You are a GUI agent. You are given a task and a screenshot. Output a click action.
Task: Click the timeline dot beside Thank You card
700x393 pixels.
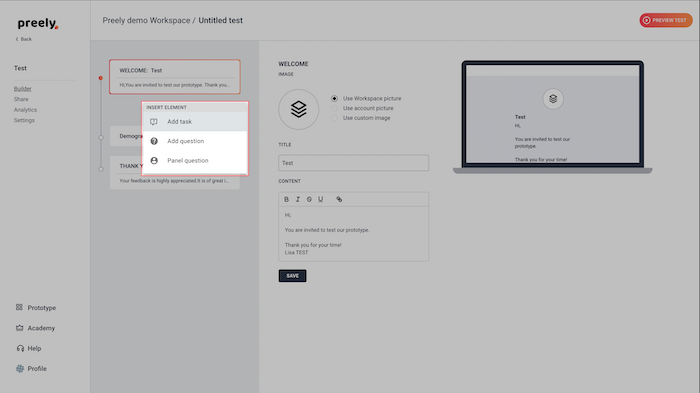101,169
